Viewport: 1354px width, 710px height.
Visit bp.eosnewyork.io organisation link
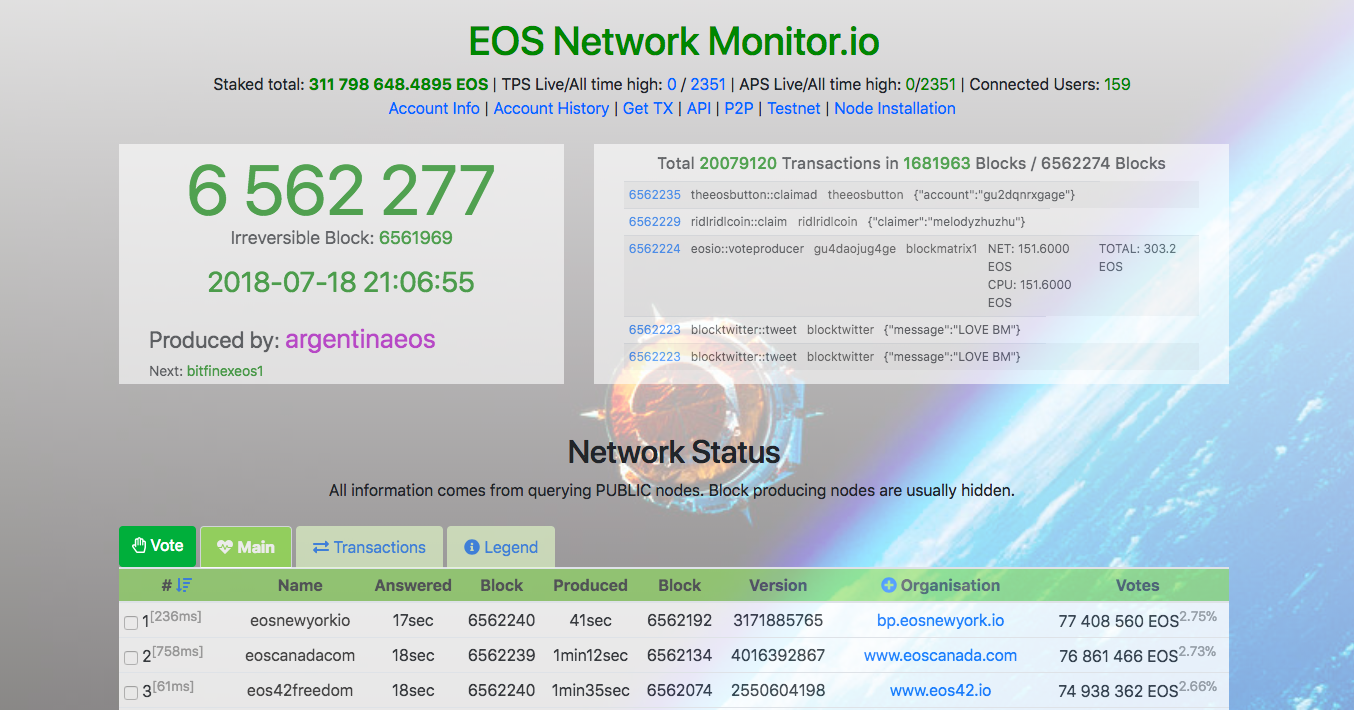[x=940, y=620]
